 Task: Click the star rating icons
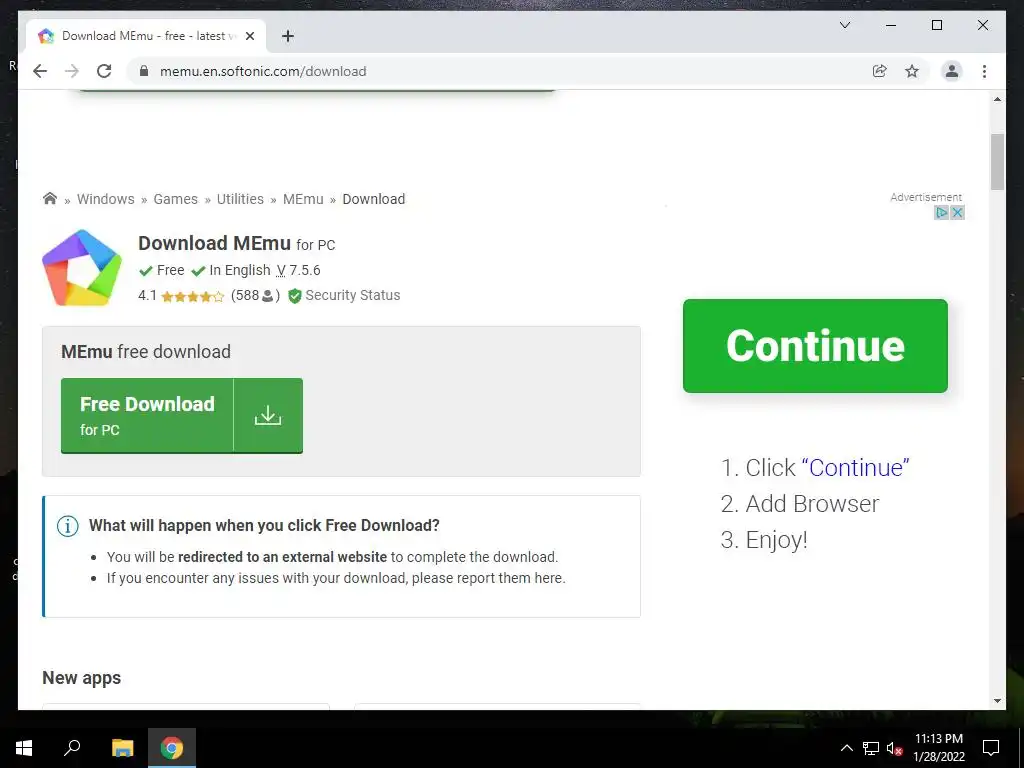pyautogui.click(x=192, y=296)
